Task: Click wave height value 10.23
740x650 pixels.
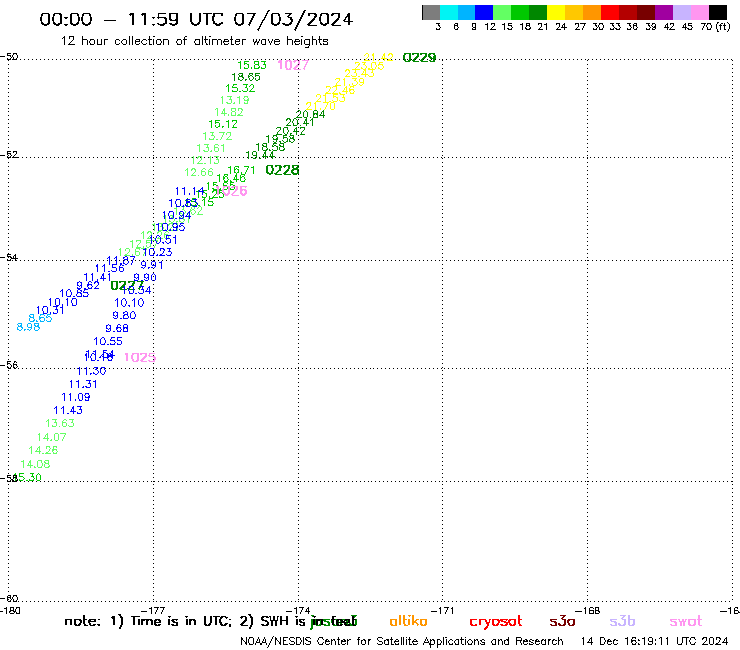Action: coord(158,252)
